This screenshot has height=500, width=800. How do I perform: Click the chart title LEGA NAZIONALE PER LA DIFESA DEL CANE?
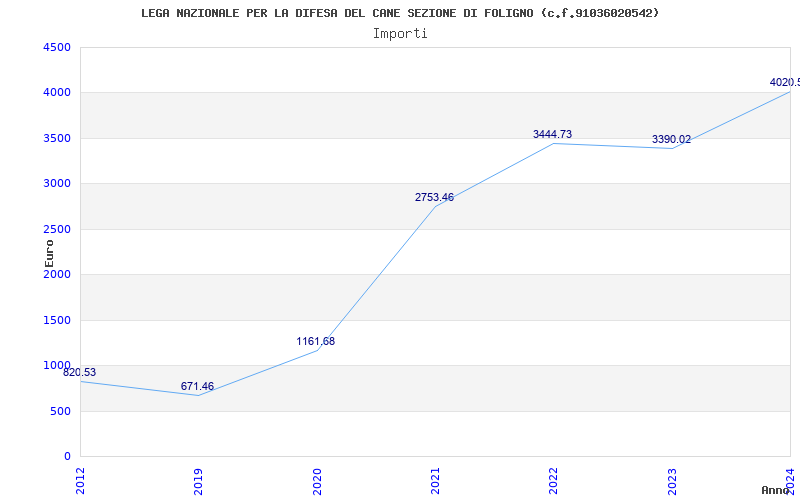400,13
